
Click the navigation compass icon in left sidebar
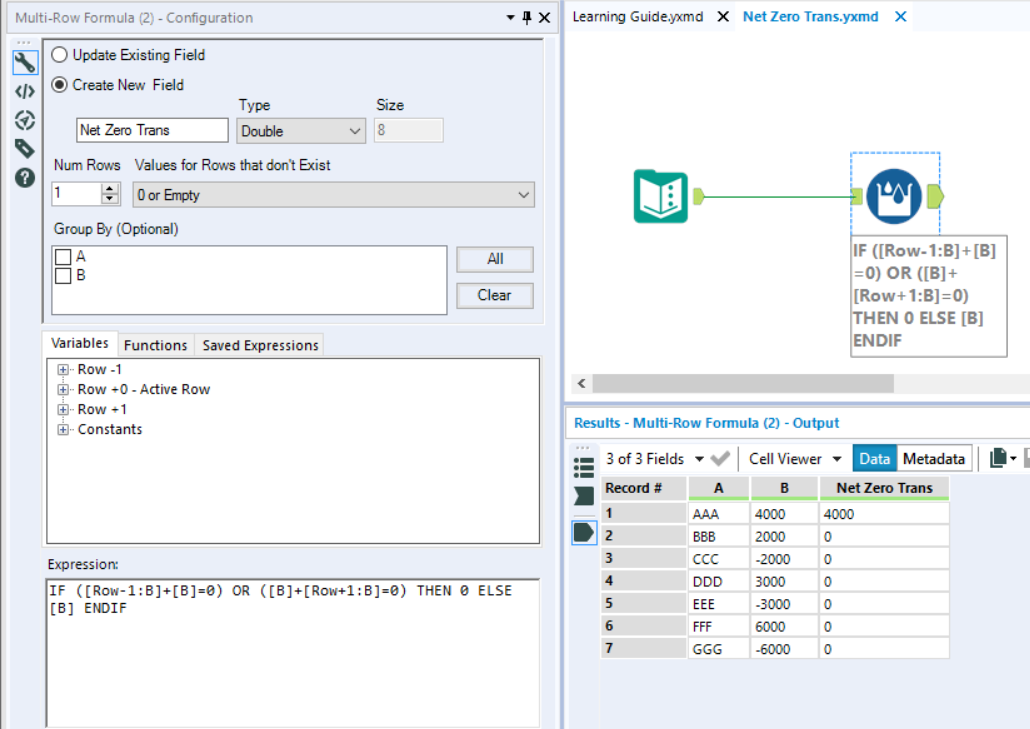(25, 120)
